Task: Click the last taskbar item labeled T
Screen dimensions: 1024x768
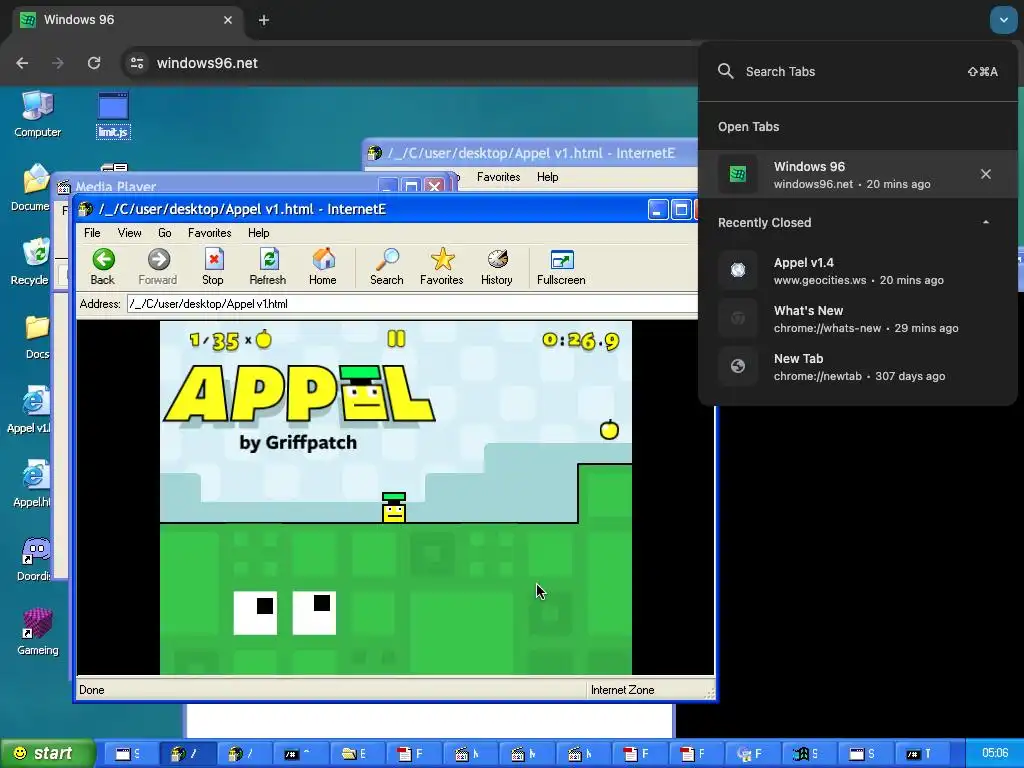Action: tap(920, 754)
